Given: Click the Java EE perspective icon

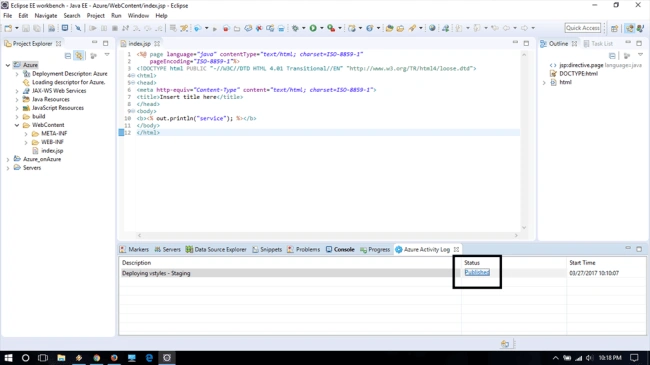Looking at the screenshot, I should [630, 28].
